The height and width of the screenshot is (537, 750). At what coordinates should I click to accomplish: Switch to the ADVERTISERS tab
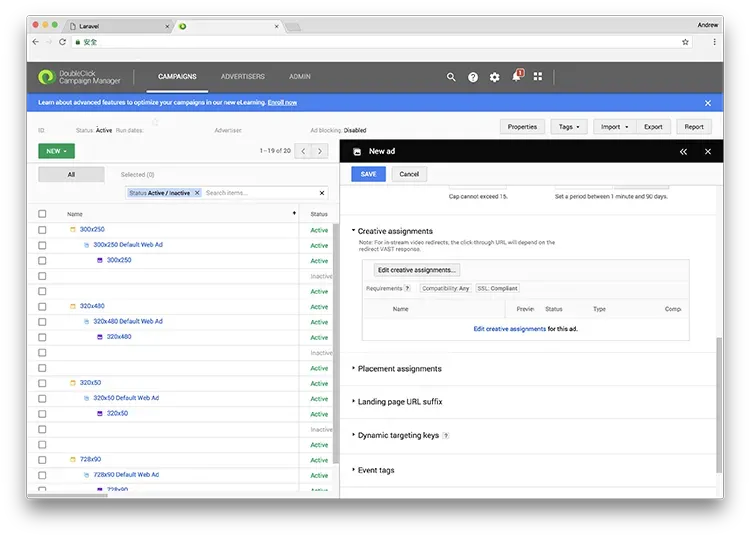pyautogui.click(x=243, y=77)
